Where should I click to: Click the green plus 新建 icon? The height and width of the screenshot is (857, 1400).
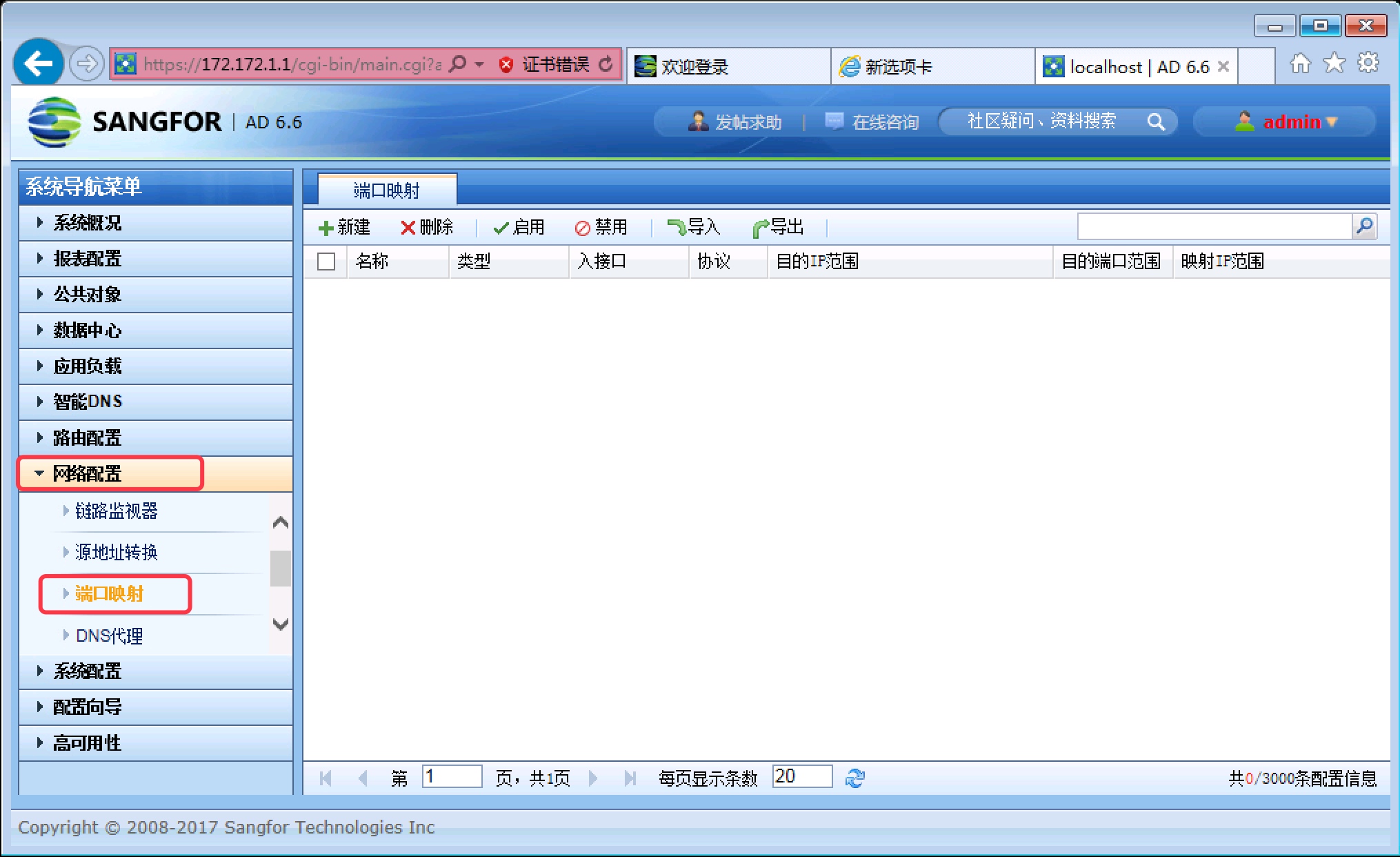[x=326, y=228]
